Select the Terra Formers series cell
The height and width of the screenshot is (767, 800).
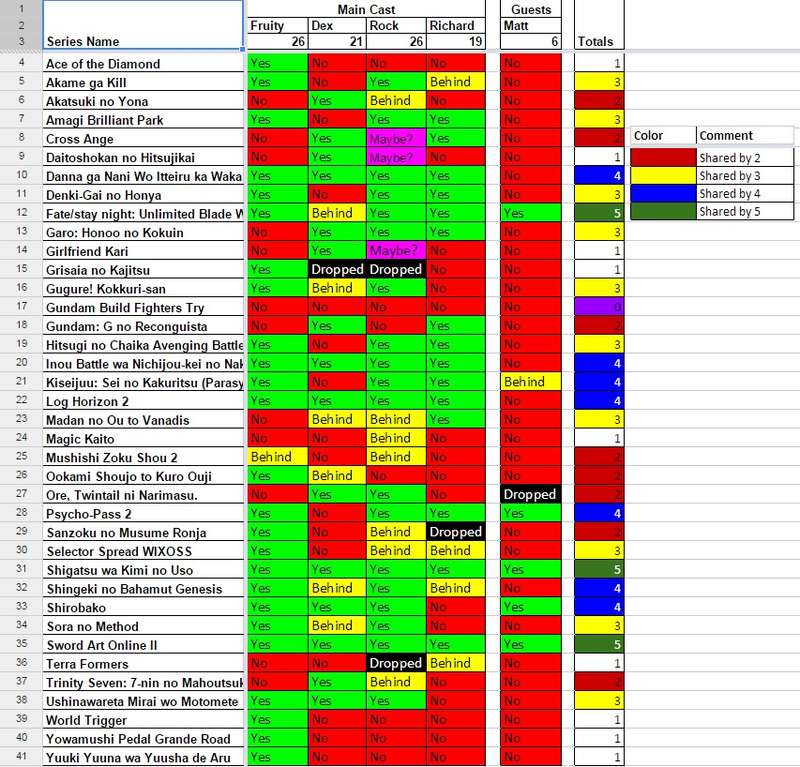(x=143, y=664)
